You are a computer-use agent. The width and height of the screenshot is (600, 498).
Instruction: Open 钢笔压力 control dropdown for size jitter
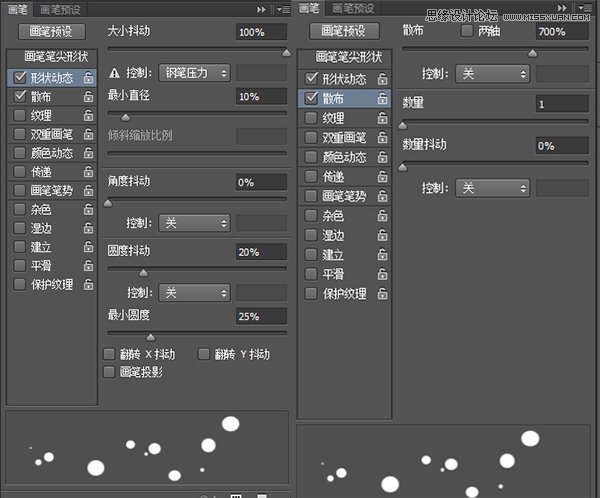coord(194,73)
